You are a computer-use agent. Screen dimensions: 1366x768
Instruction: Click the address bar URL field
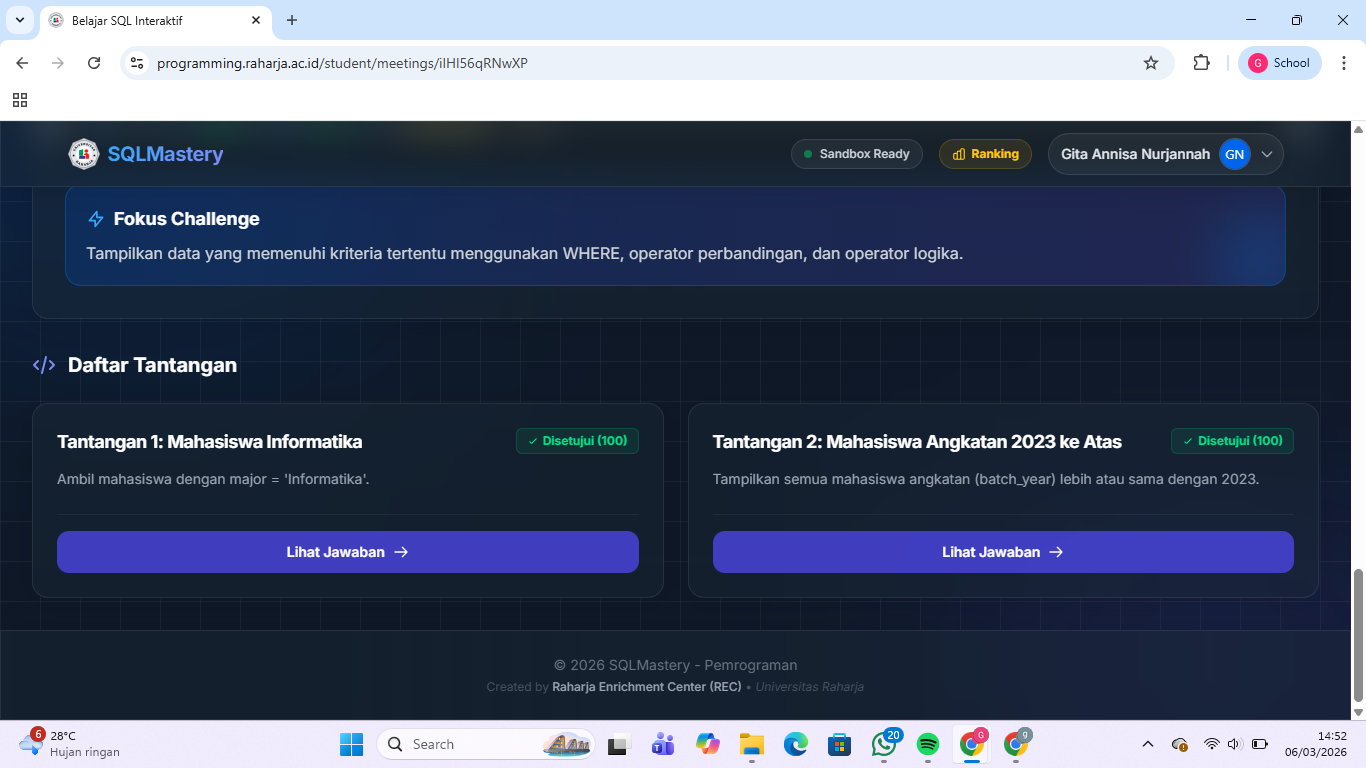coord(640,63)
